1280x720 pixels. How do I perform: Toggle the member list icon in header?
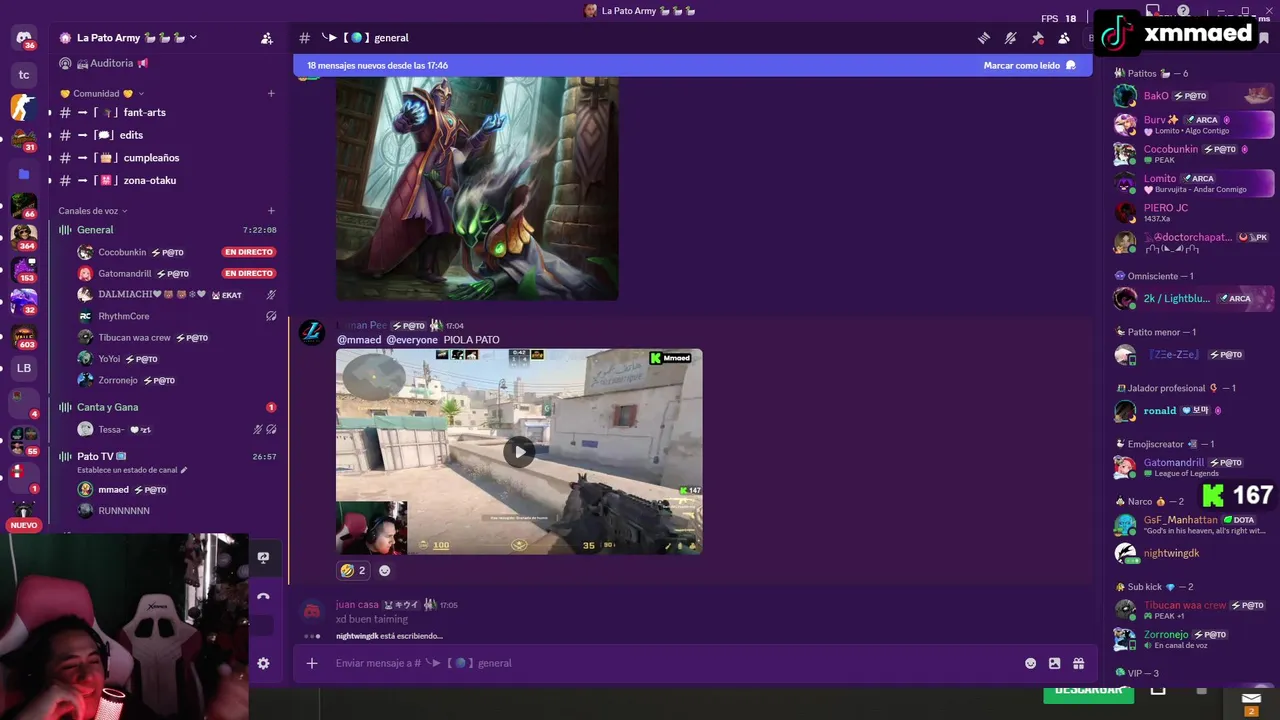click(1064, 38)
